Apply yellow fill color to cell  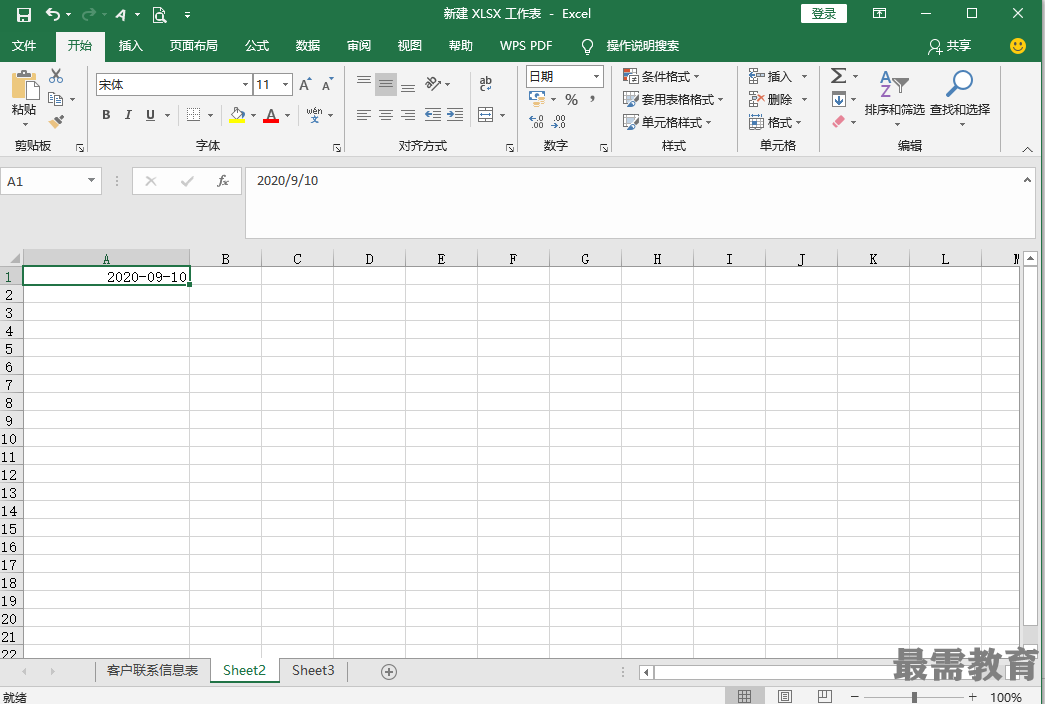(x=237, y=115)
